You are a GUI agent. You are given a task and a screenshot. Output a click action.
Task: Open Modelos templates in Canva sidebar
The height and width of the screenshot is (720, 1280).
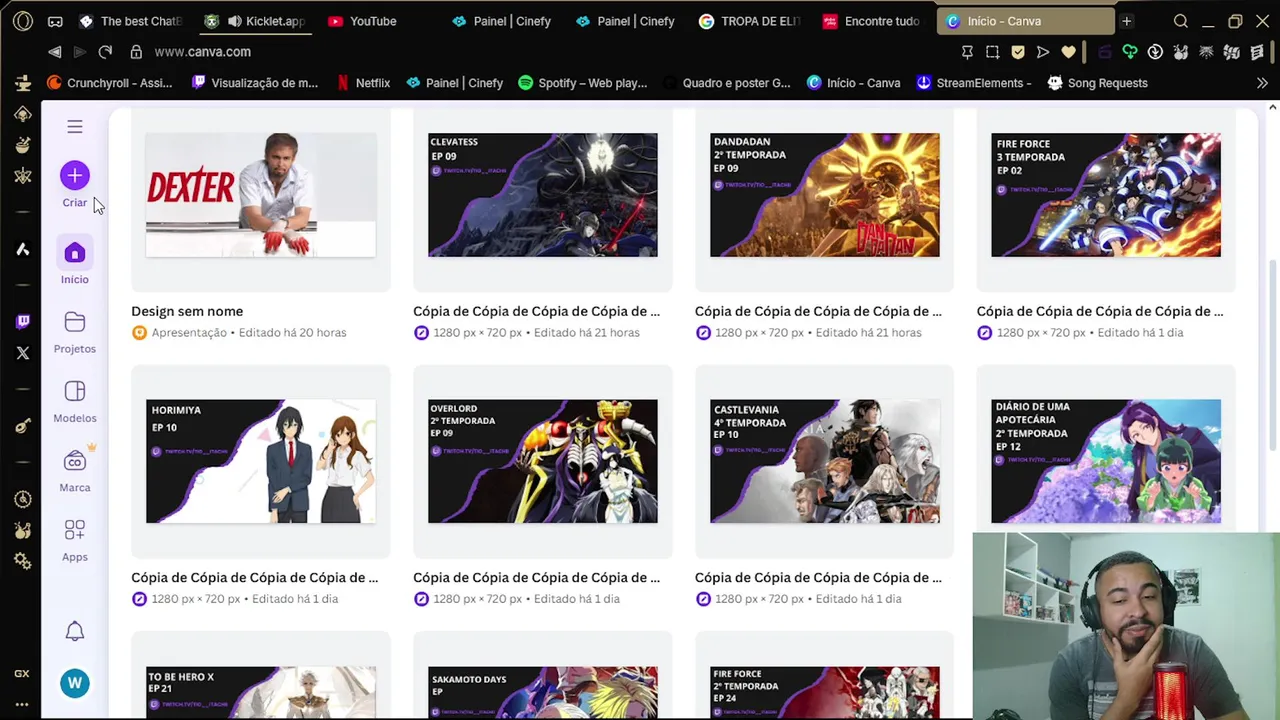[75, 401]
